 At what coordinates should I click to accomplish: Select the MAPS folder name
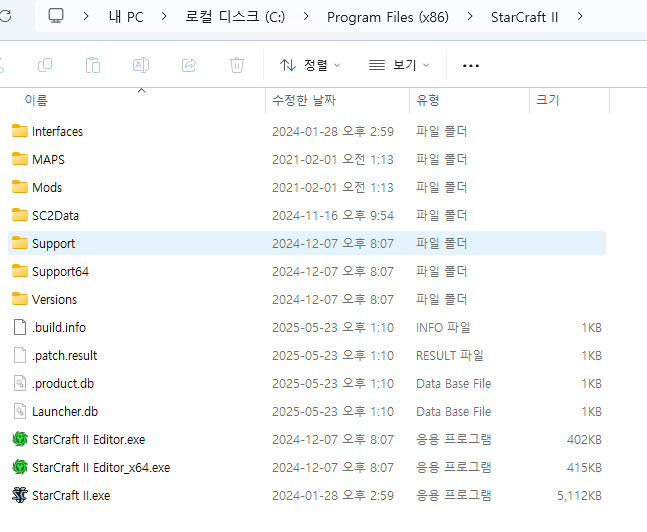point(48,159)
